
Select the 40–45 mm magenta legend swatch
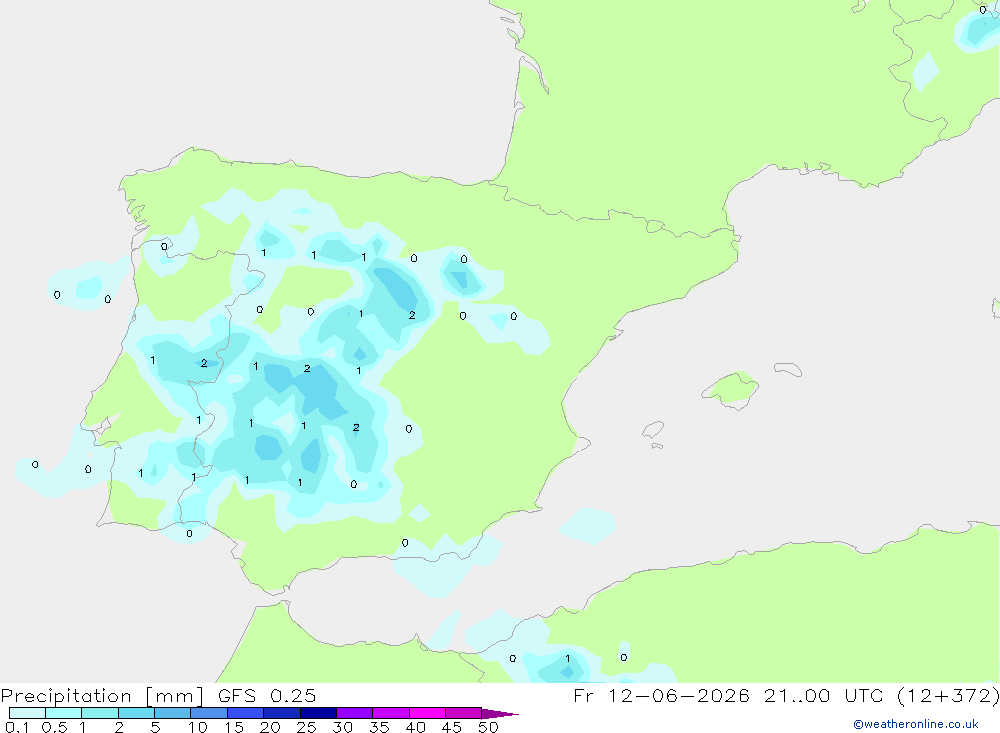coord(427,713)
